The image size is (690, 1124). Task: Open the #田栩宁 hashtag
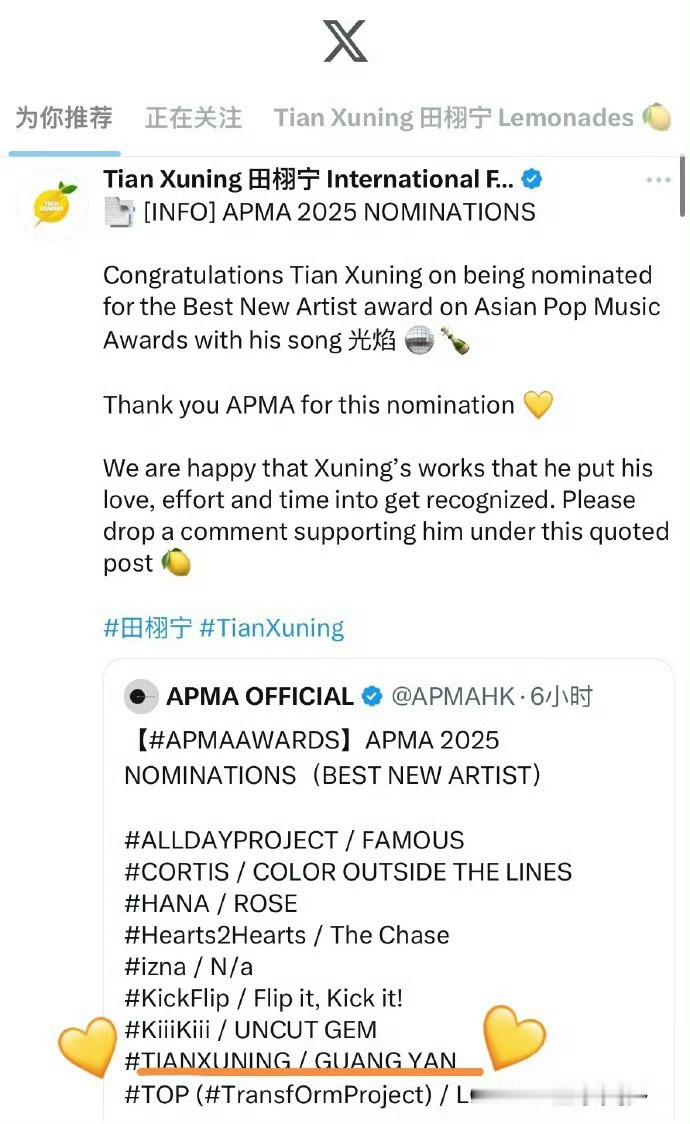click(x=148, y=628)
